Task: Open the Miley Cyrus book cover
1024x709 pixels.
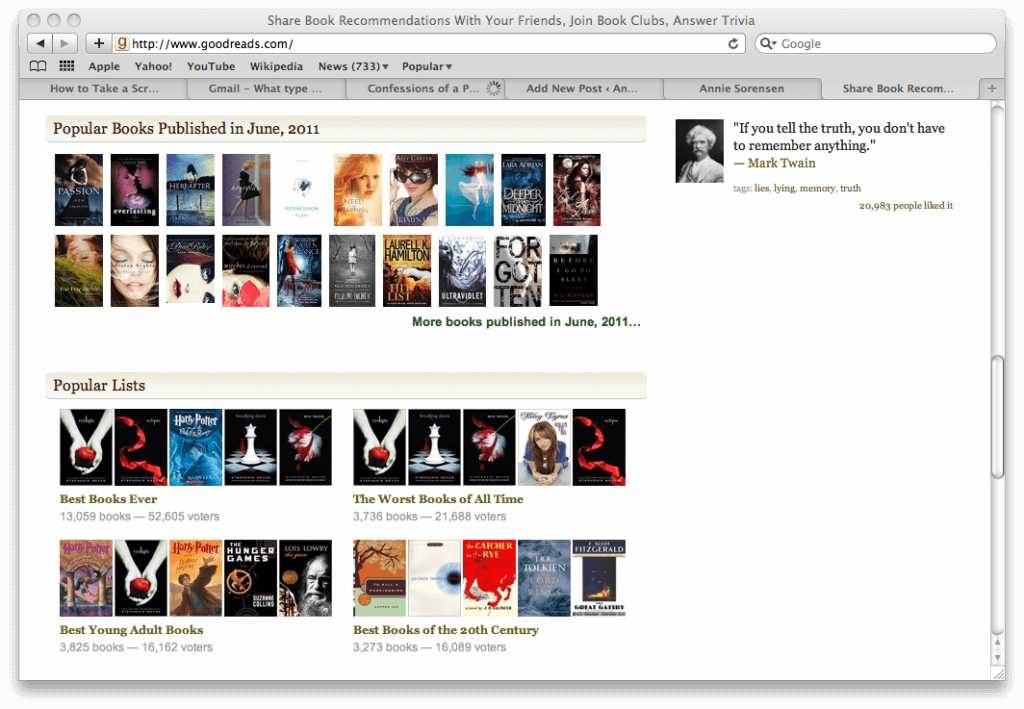Action: pos(544,447)
